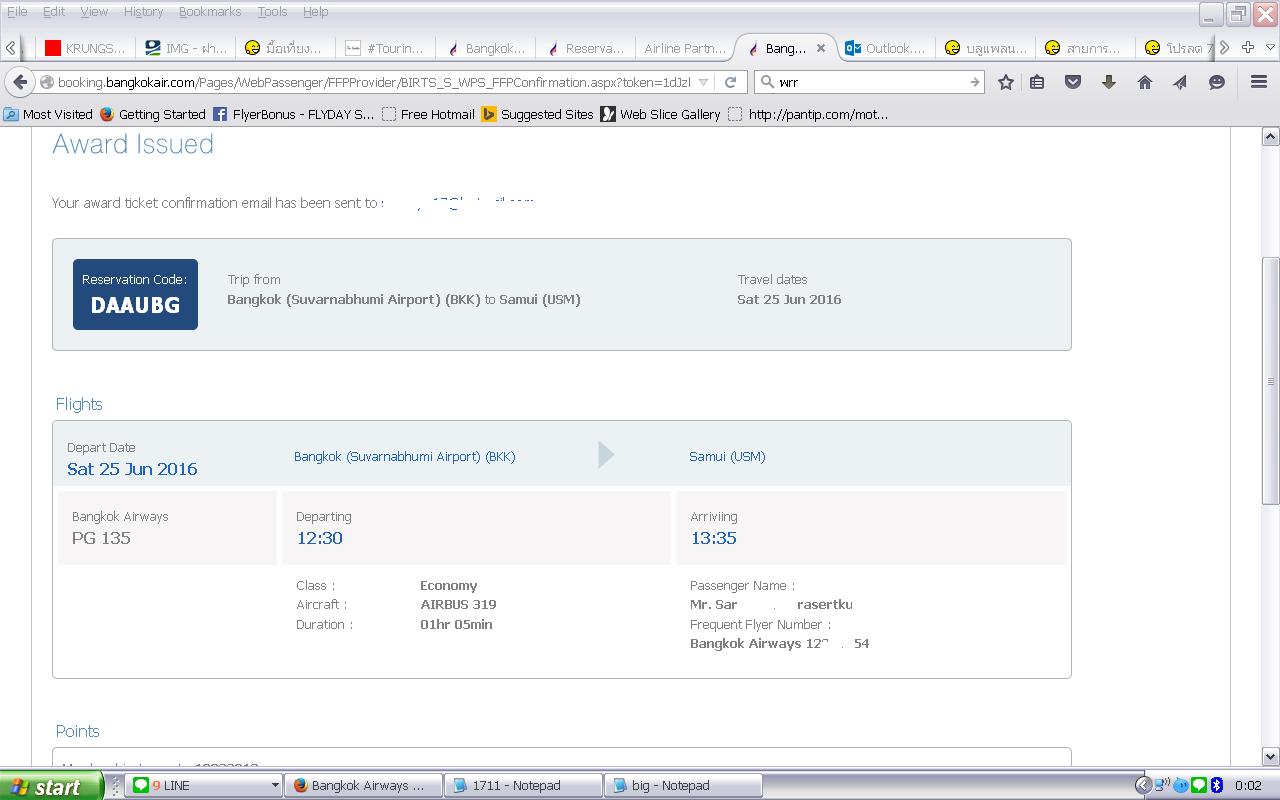The height and width of the screenshot is (800, 1280).
Task: Open the Suggested Sites bookmark
Action: pos(538,114)
